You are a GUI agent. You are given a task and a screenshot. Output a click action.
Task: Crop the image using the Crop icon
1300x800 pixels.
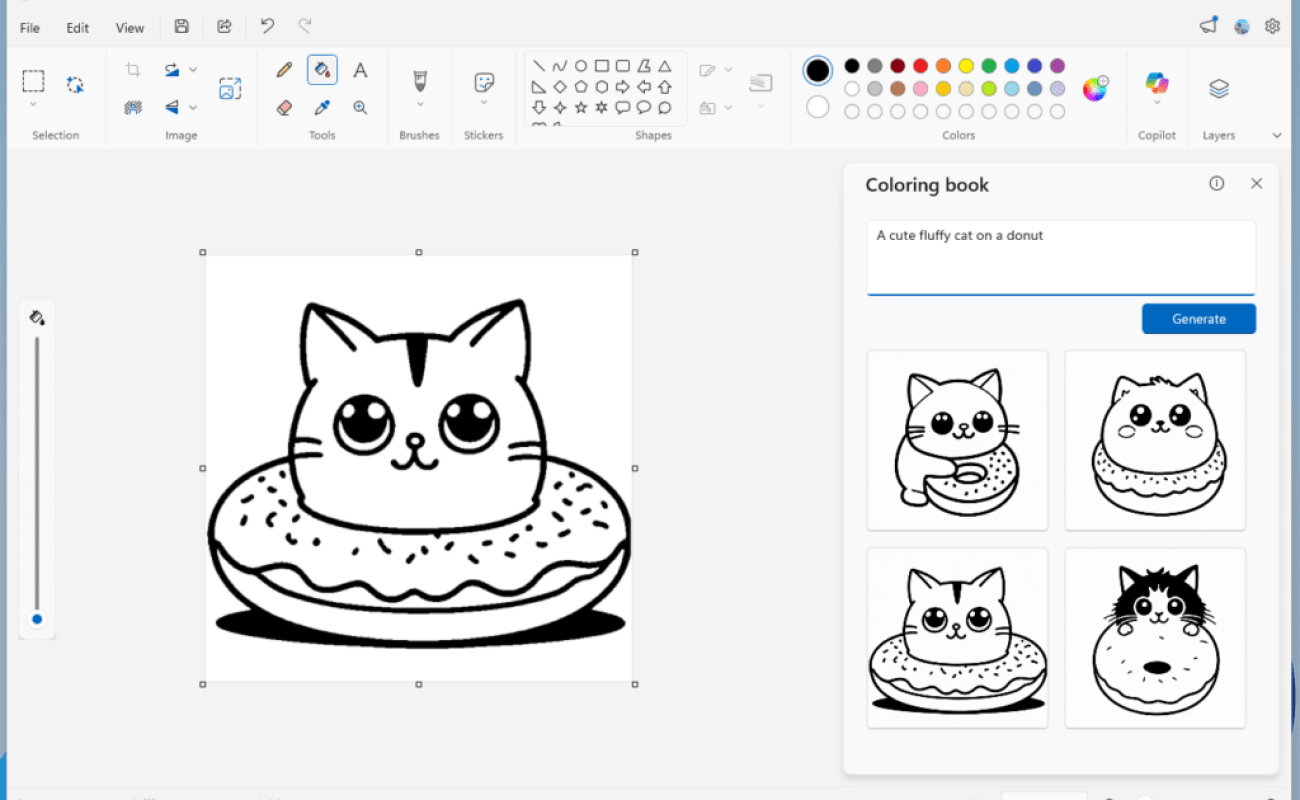click(x=132, y=69)
